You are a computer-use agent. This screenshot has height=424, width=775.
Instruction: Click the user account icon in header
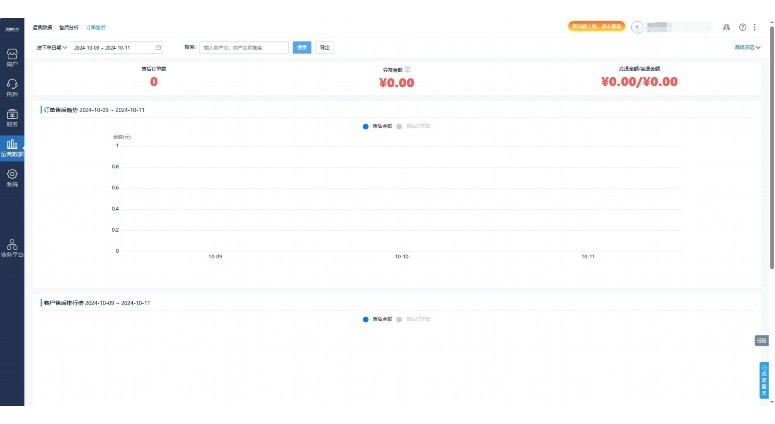point(726,27)
